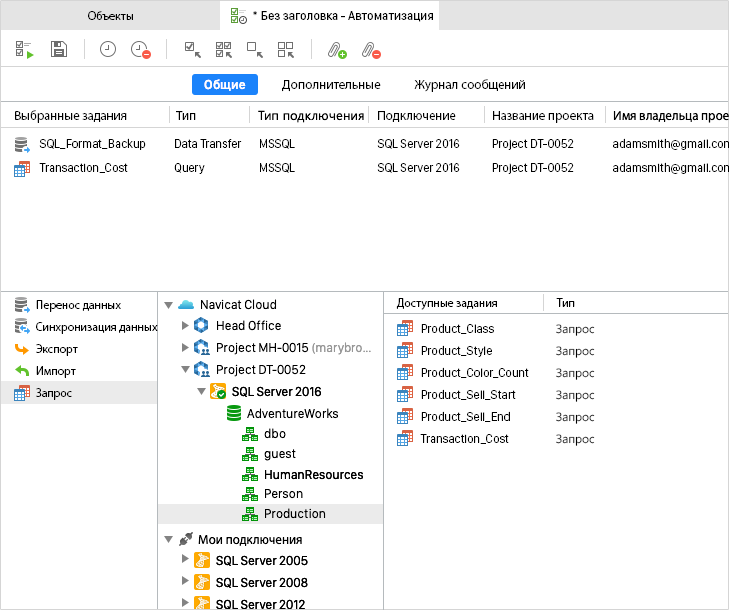Image resolution: width=729 pixels, height=610 pixels.
Task: Choose Запрос job type
Action: [x=79, y=393]
